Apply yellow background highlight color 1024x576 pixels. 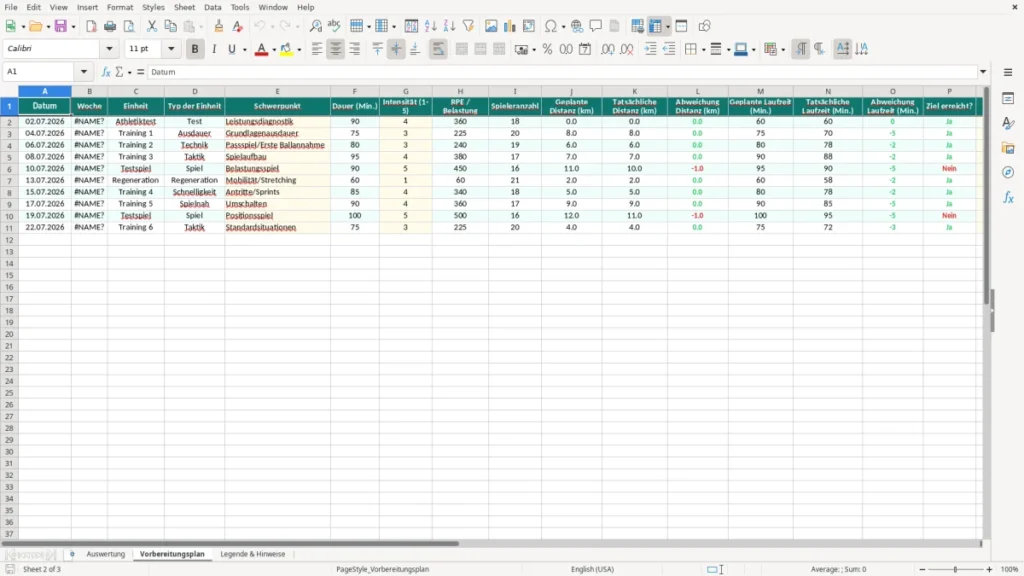pos(286,50)
